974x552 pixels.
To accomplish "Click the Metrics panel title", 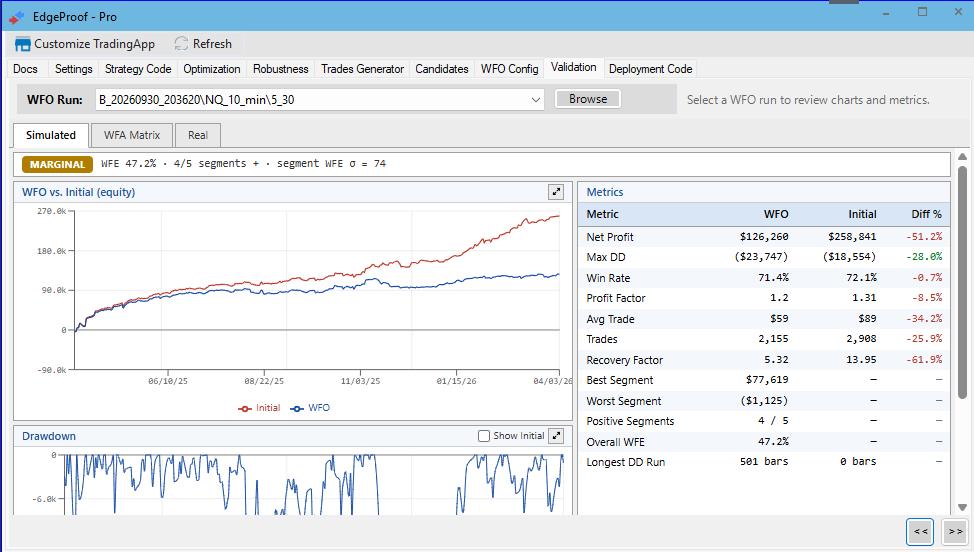I will click(x=604, y=192).
